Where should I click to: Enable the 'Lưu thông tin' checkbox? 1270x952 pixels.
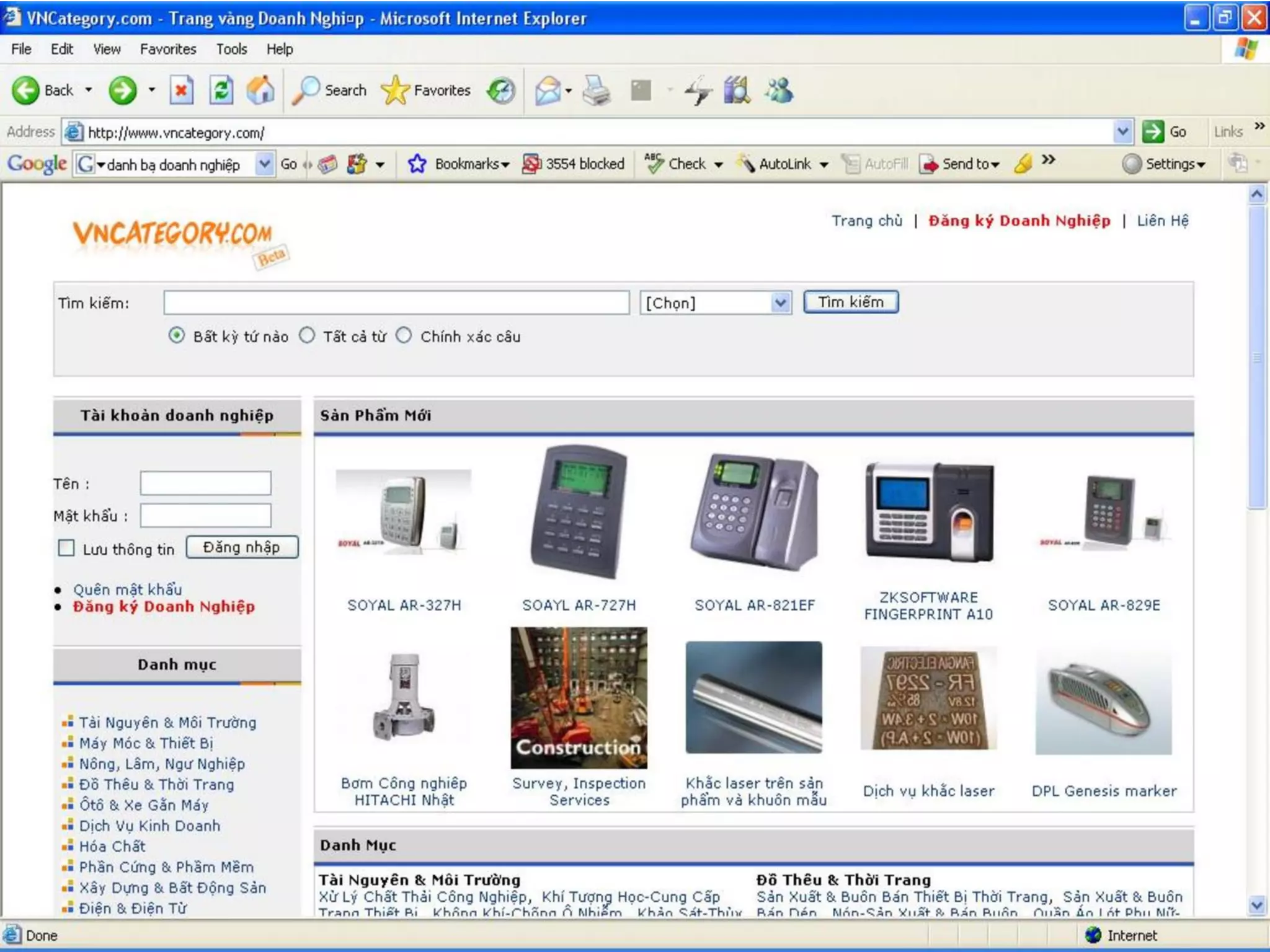[x=66, y=548]
